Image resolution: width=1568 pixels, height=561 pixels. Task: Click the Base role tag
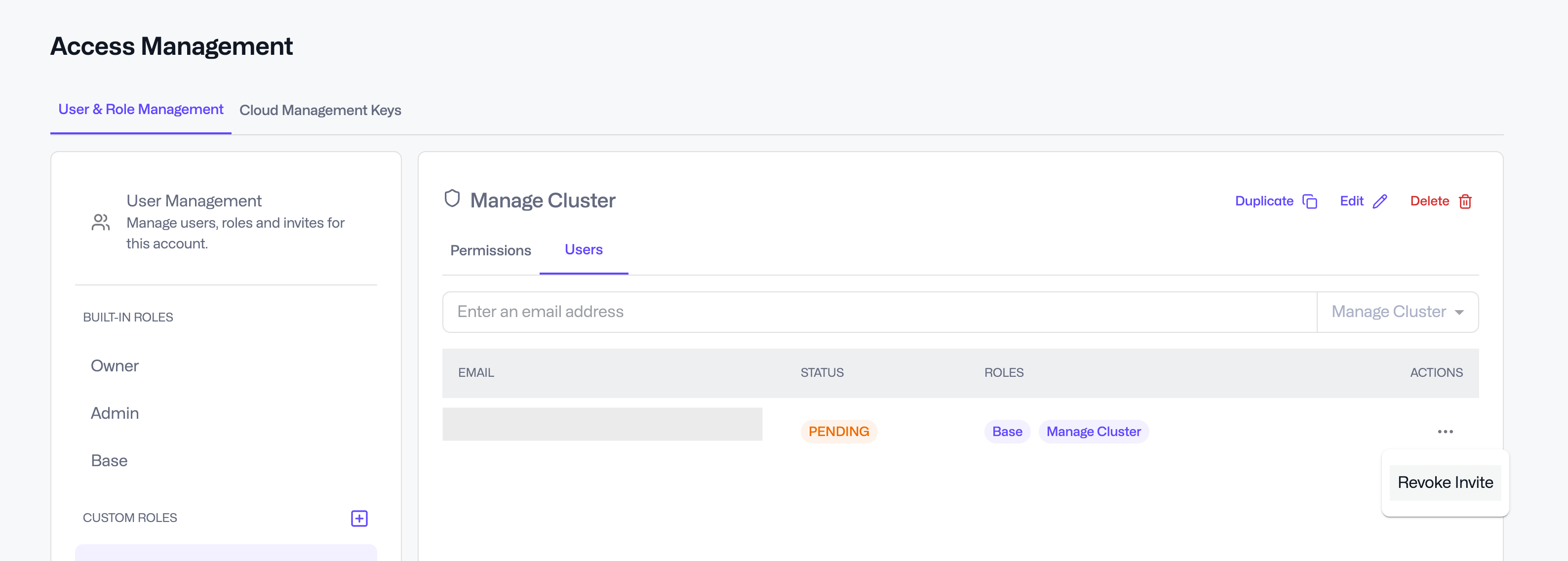[1007, 432]
